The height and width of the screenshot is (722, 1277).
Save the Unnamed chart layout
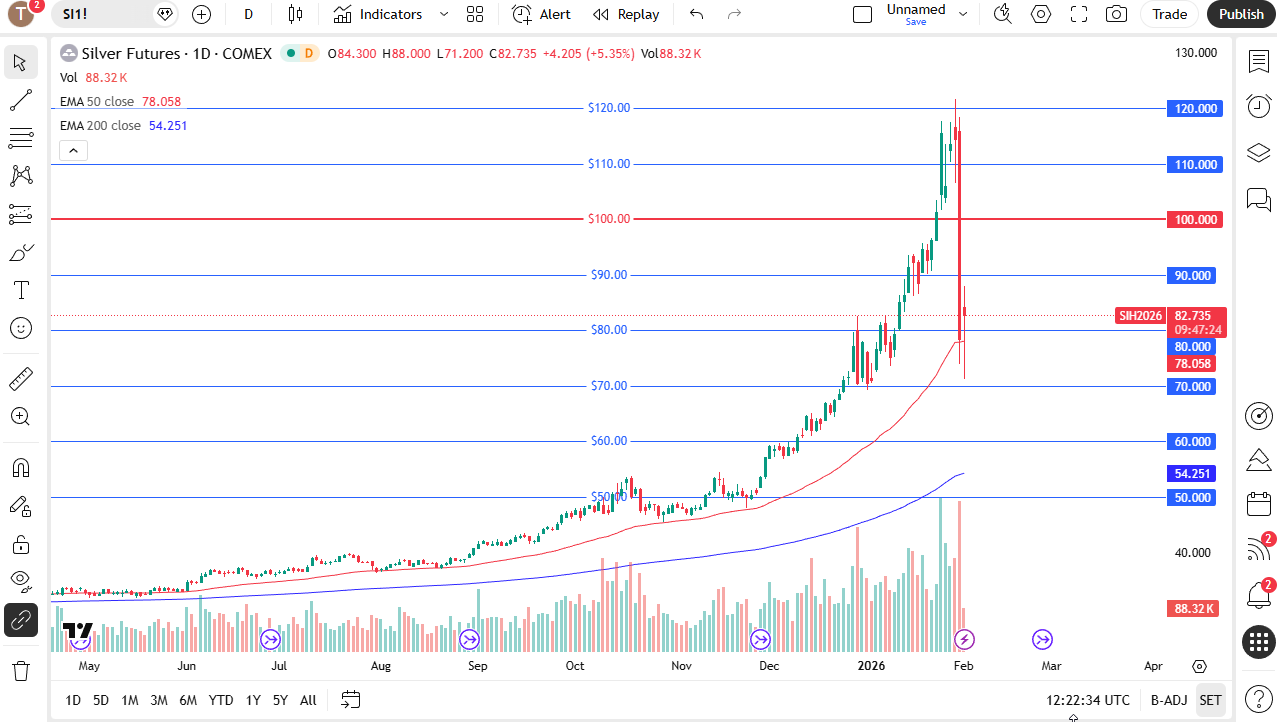[916, 22]
